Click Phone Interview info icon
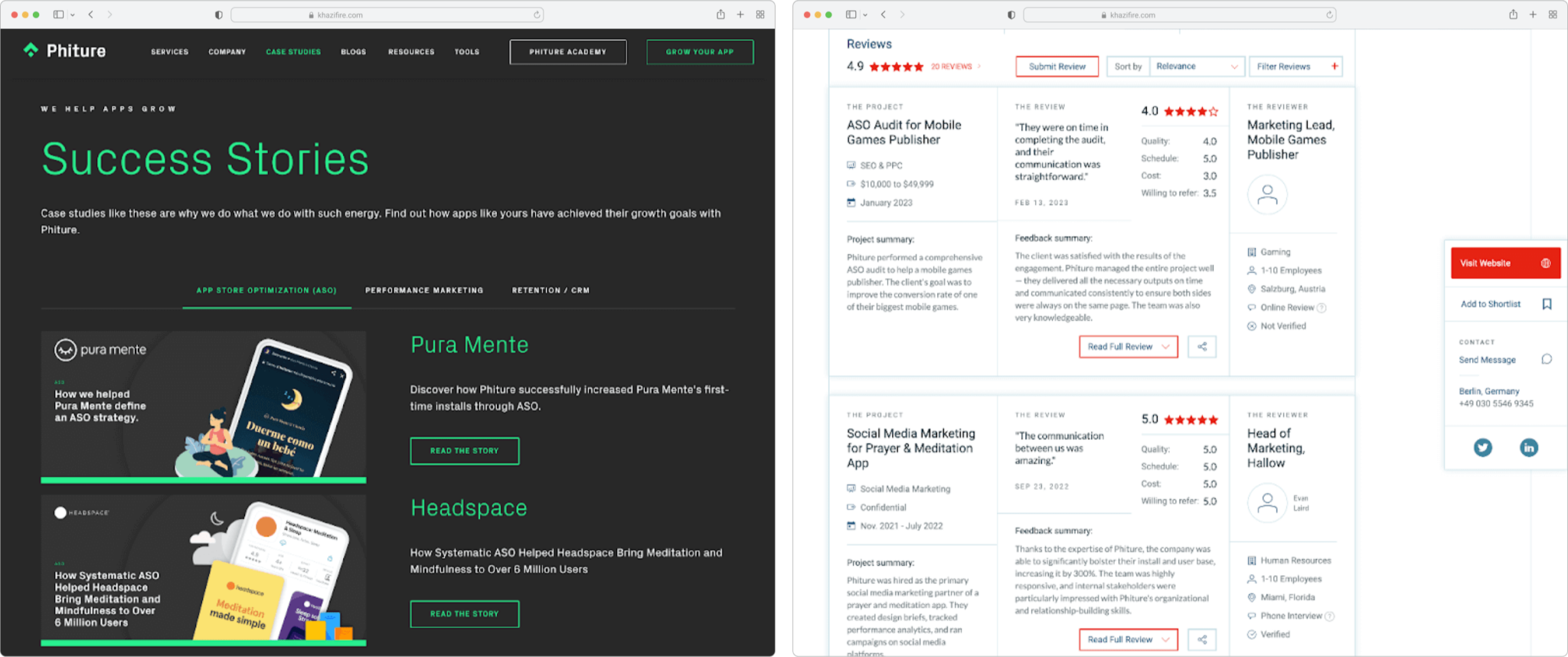 (1329, 616)
